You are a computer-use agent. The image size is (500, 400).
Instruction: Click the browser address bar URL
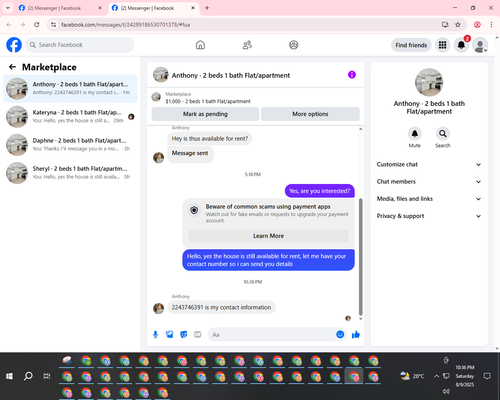[125, 25]
